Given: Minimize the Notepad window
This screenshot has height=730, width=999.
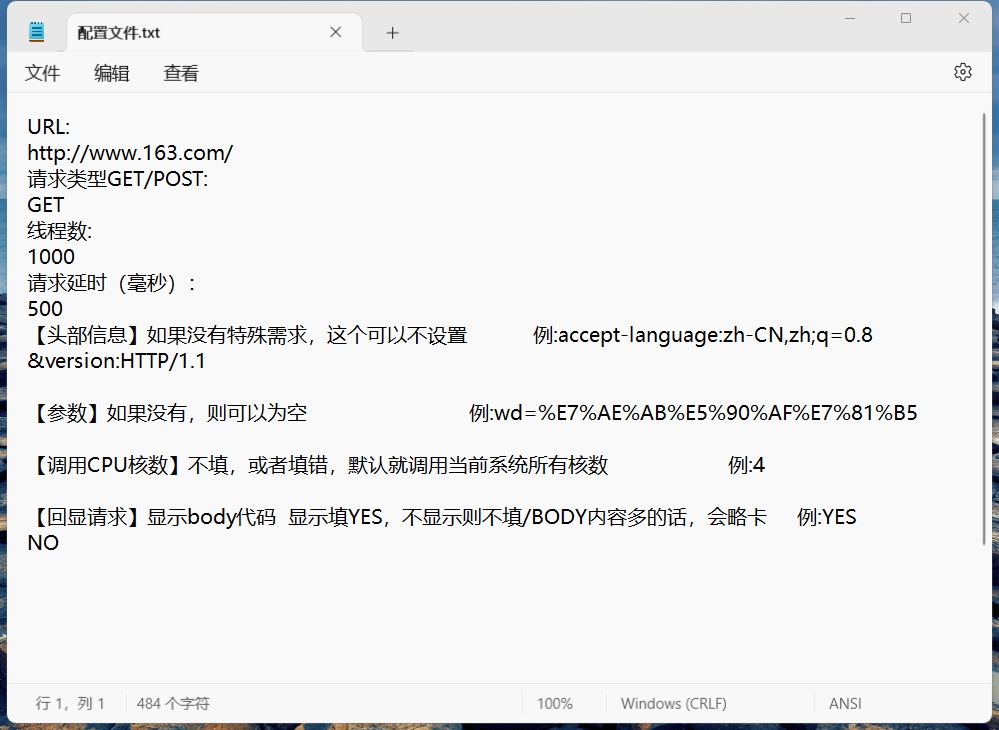Looking at the screenshot, I should (x=849, y=18).
